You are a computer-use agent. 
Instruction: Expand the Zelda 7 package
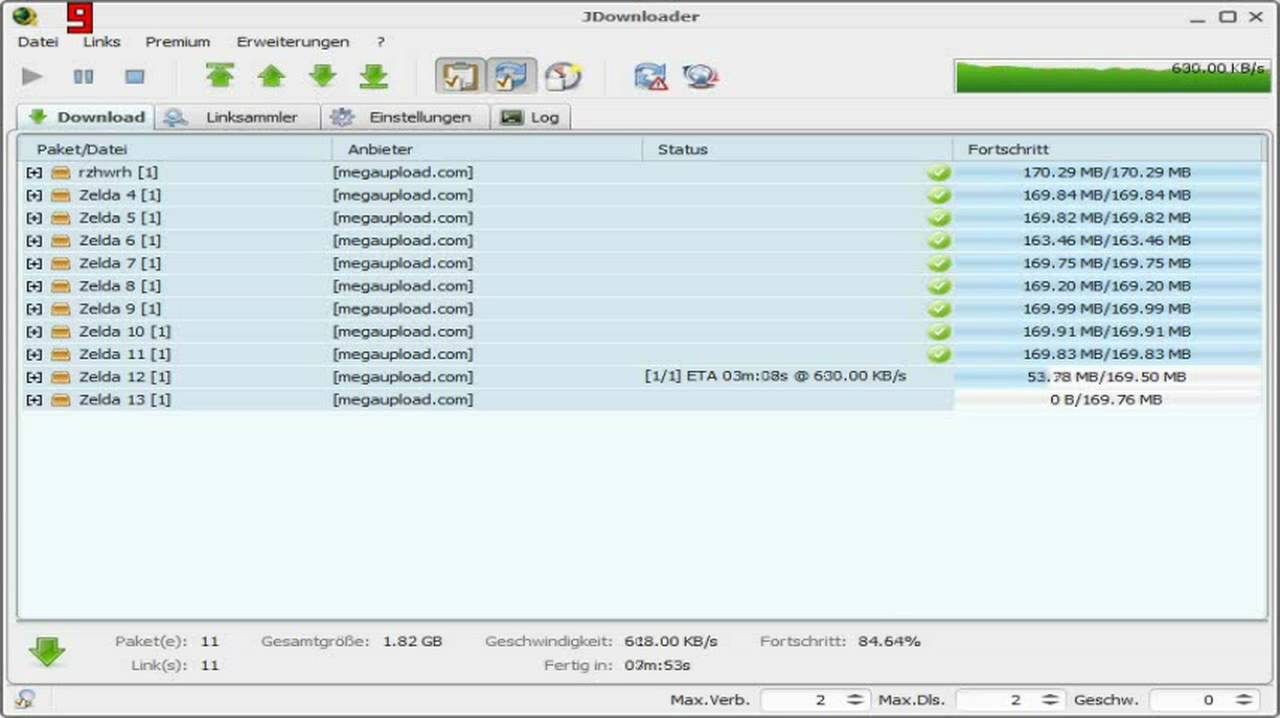pyautogui.click(x=34, y=264)
